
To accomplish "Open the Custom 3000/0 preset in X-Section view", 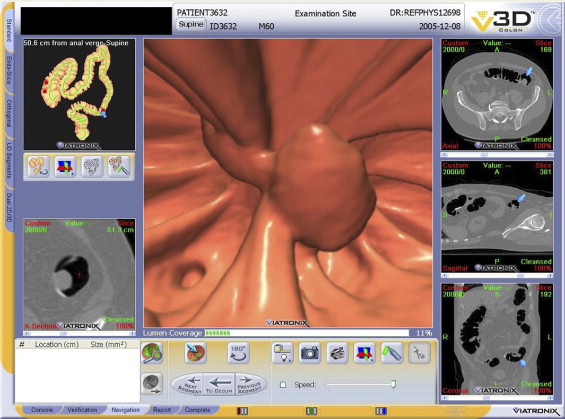I will (x=37, y=226).
